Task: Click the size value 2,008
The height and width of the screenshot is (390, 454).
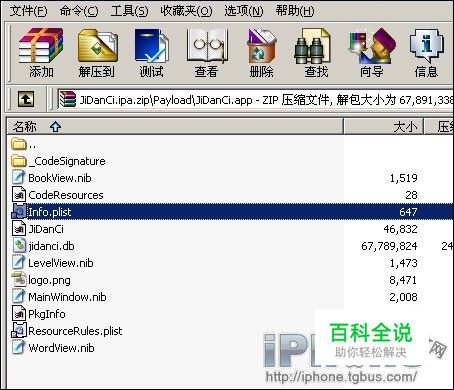Action: [x=403, y=297]
